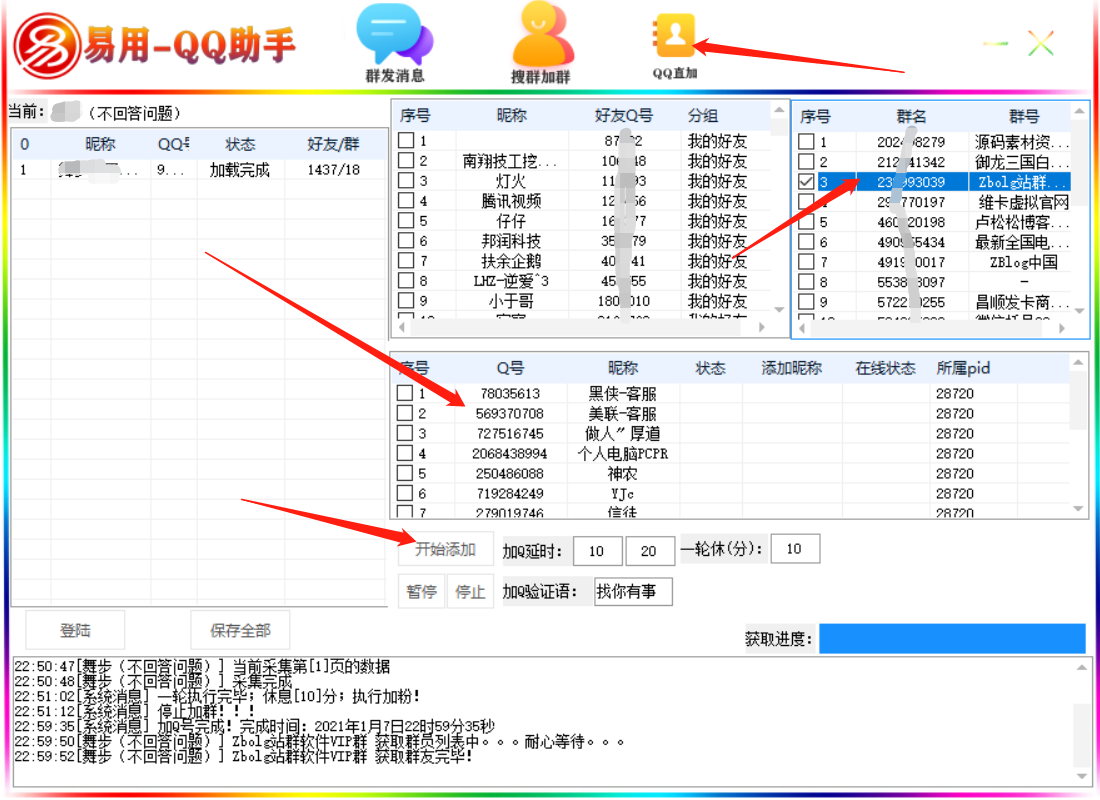Click the 获取进度 blue progress bar
The image size is (1100, 800).
(x=952, y=638)
